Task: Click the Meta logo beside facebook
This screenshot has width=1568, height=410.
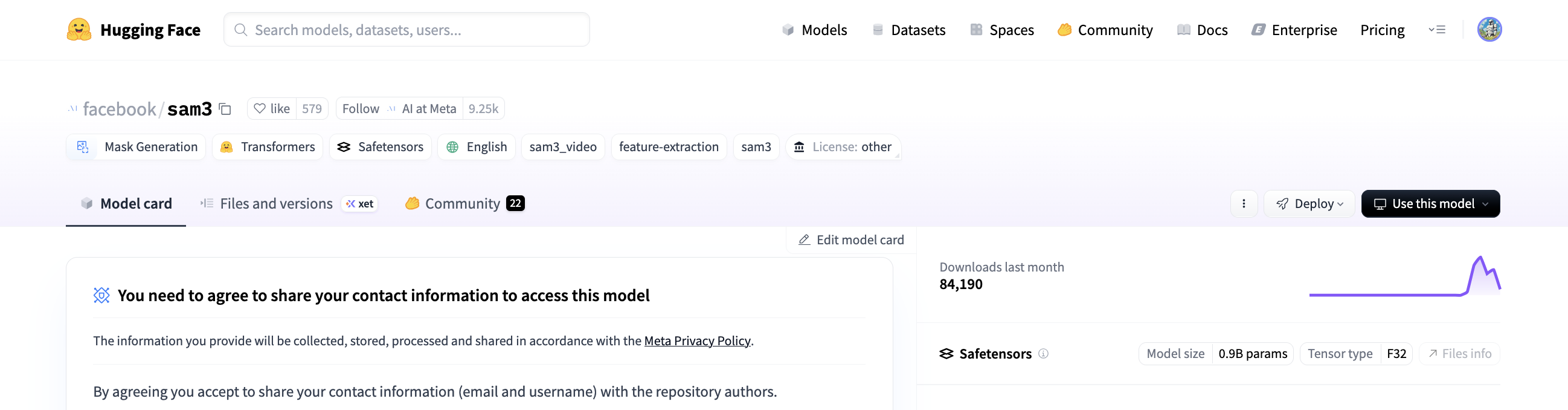Action: coord(73,108)
